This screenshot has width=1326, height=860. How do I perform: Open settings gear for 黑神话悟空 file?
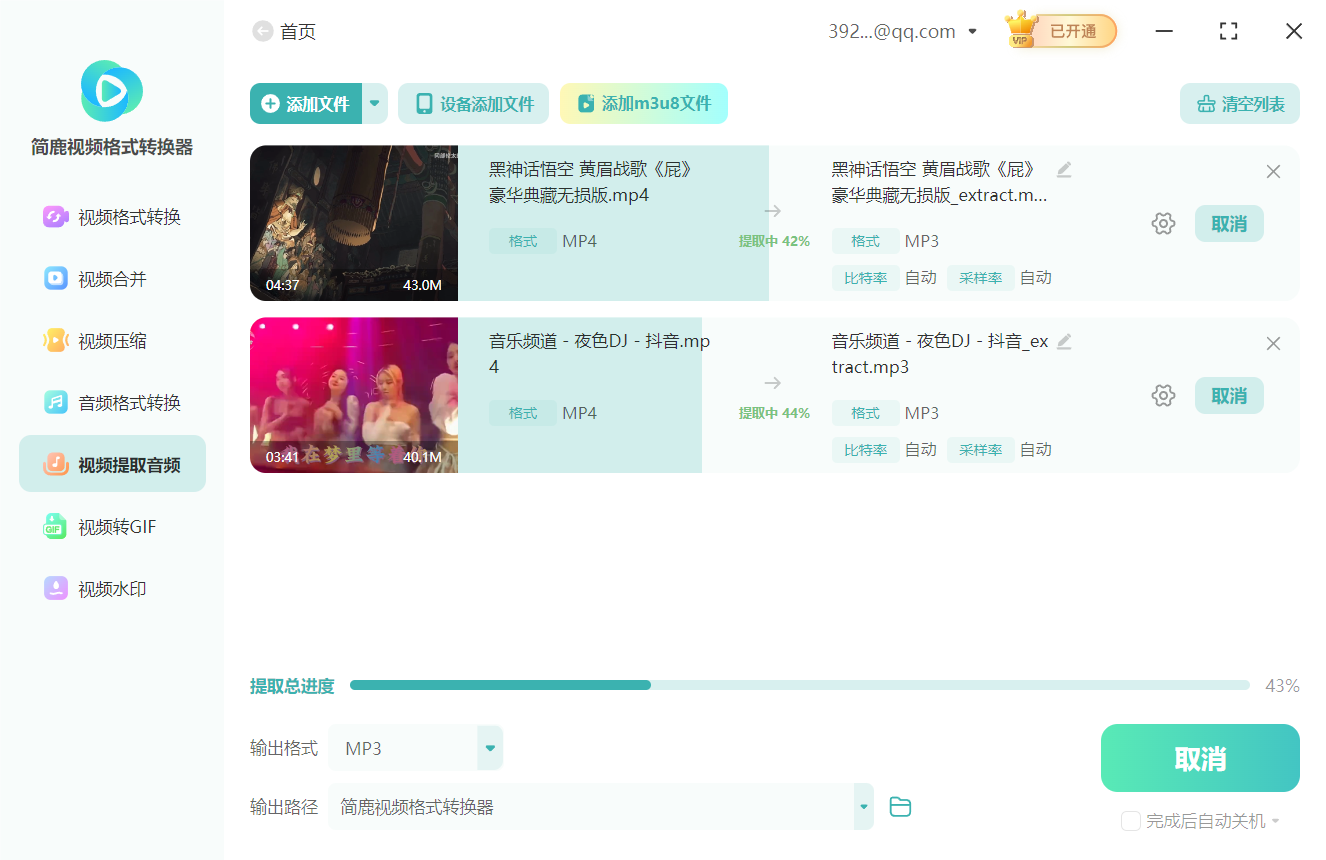click(1163, 224)
